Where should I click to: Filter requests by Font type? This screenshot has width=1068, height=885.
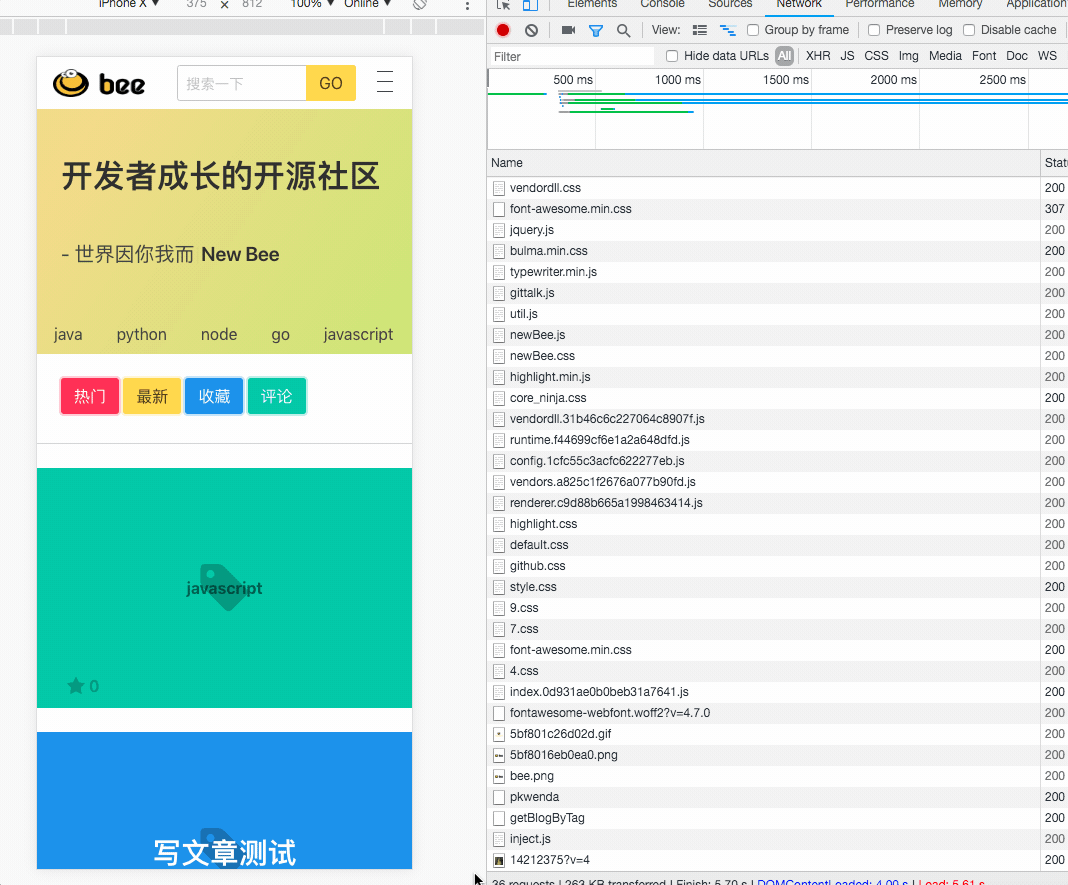coord(984,56)
